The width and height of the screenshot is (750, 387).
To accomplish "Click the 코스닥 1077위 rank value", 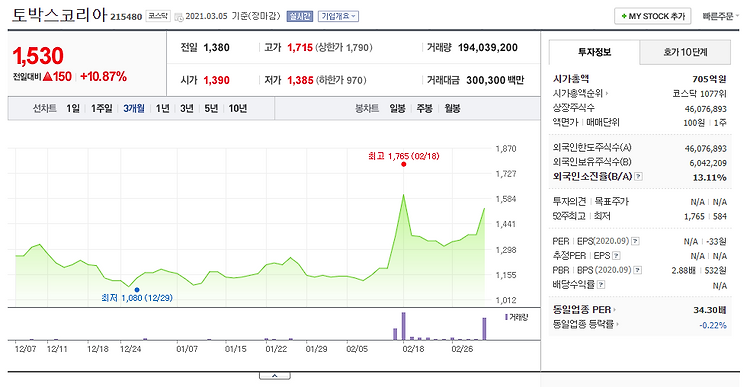I will pyautogui.click(x=699, y=94).
